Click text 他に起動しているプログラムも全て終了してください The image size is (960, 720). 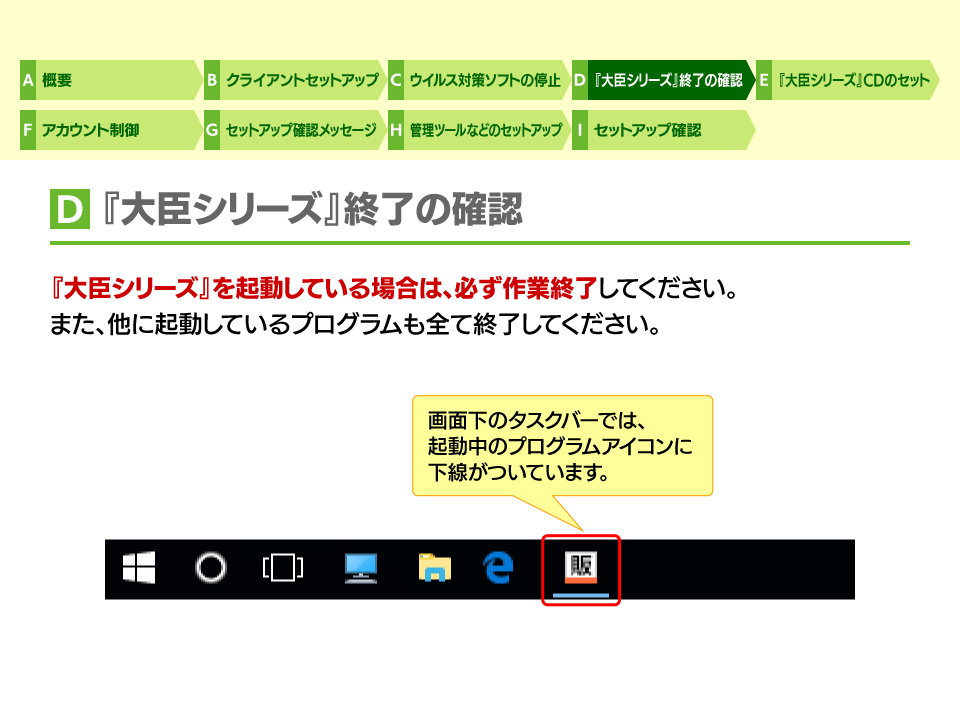379,324
